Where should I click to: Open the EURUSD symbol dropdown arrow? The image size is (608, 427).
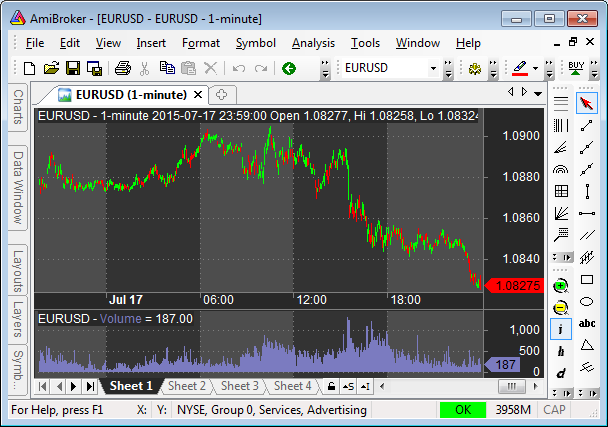pyautogui.click(x=433, y=69)
